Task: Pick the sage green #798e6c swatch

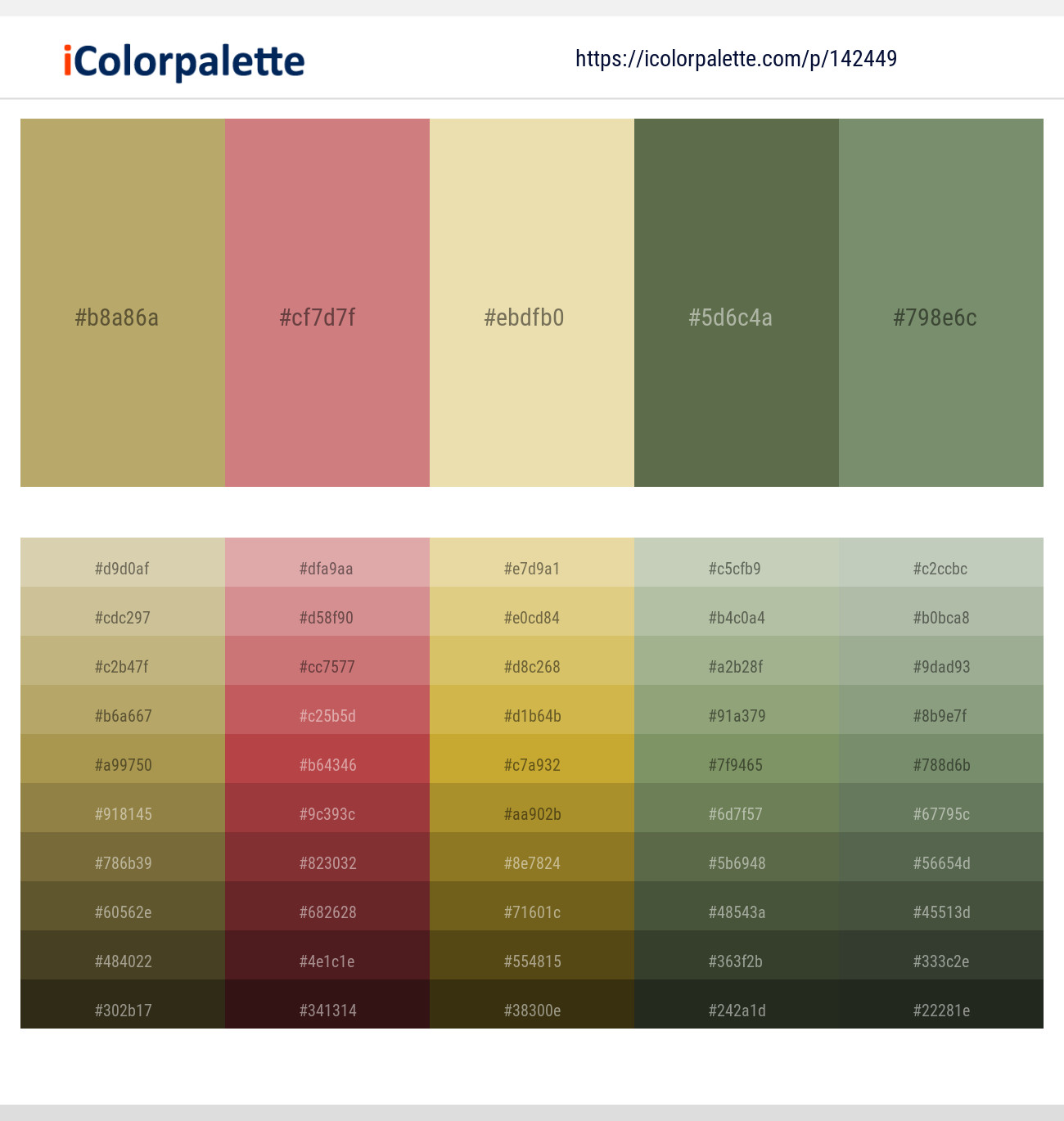Action: coord(941,303)
